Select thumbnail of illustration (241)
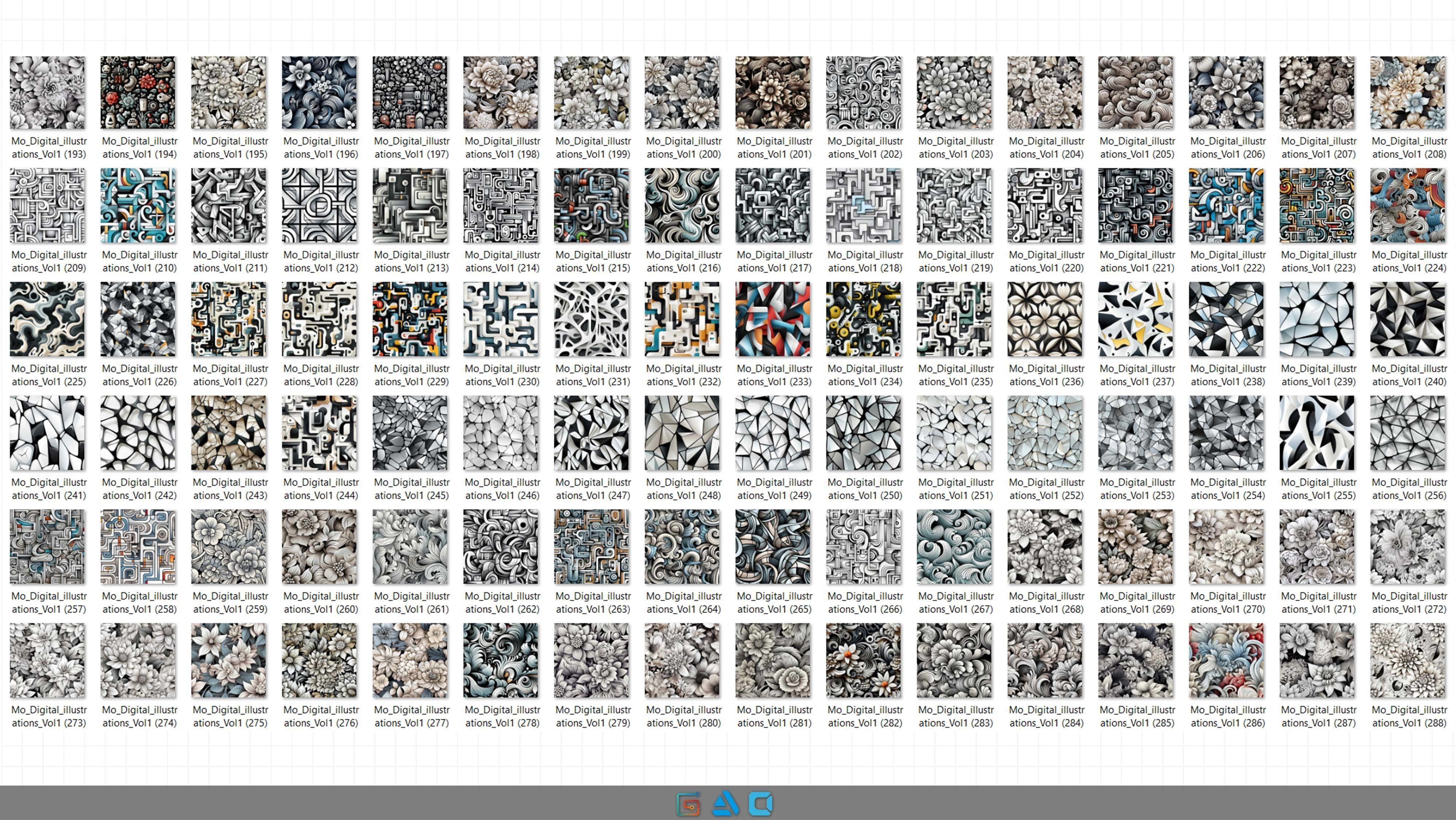1456x820 pixels. tap(47, 433)
